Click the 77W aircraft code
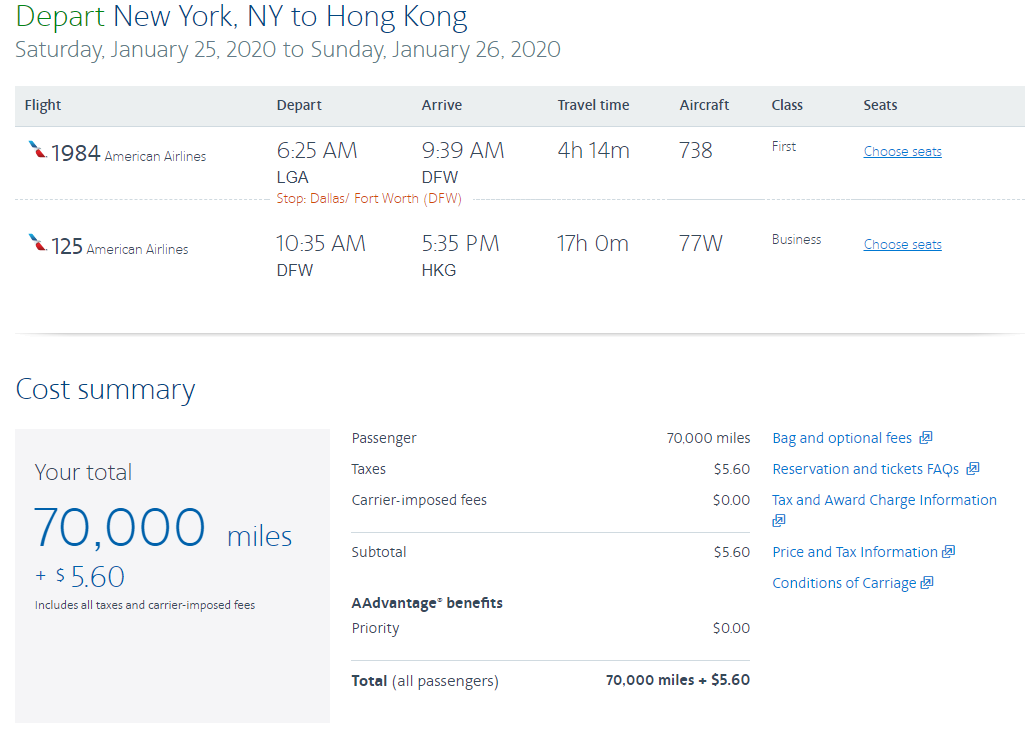 pyautogui.click(x=700, y=243)
